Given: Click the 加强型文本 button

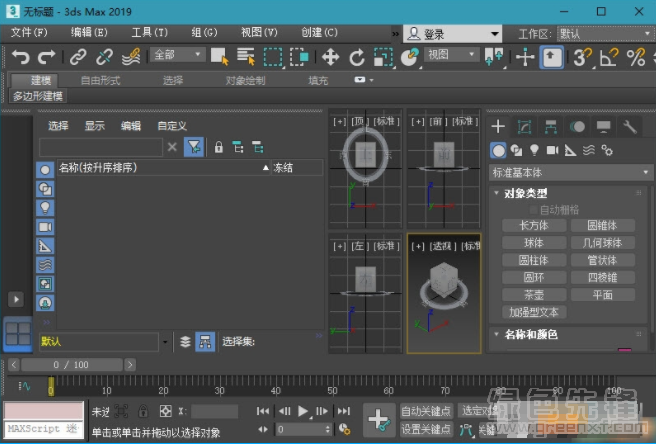Looking at the screenshot, I should (x=534, y=312).
